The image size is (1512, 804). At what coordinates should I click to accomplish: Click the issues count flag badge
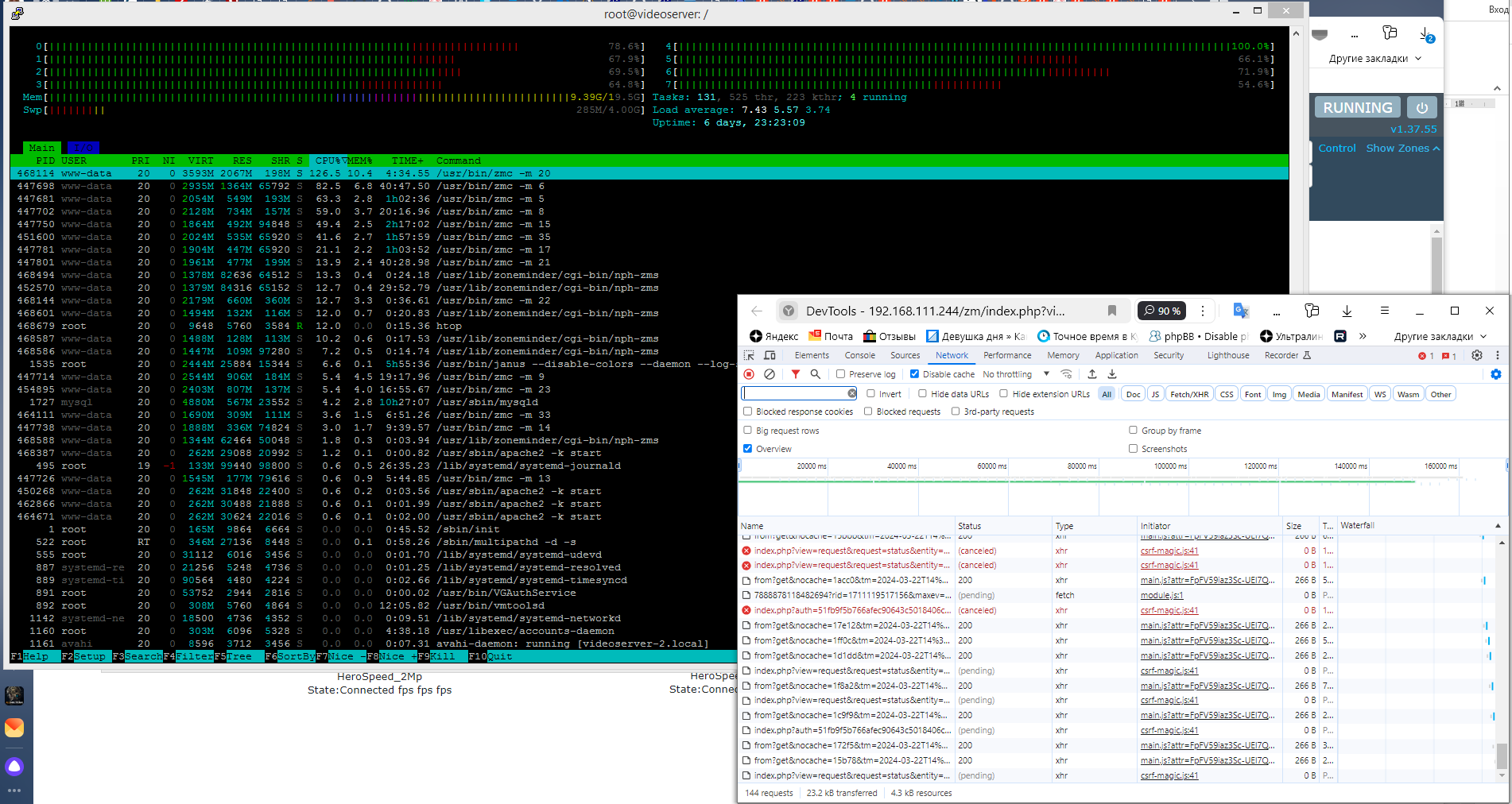[x=1449, y=356]
